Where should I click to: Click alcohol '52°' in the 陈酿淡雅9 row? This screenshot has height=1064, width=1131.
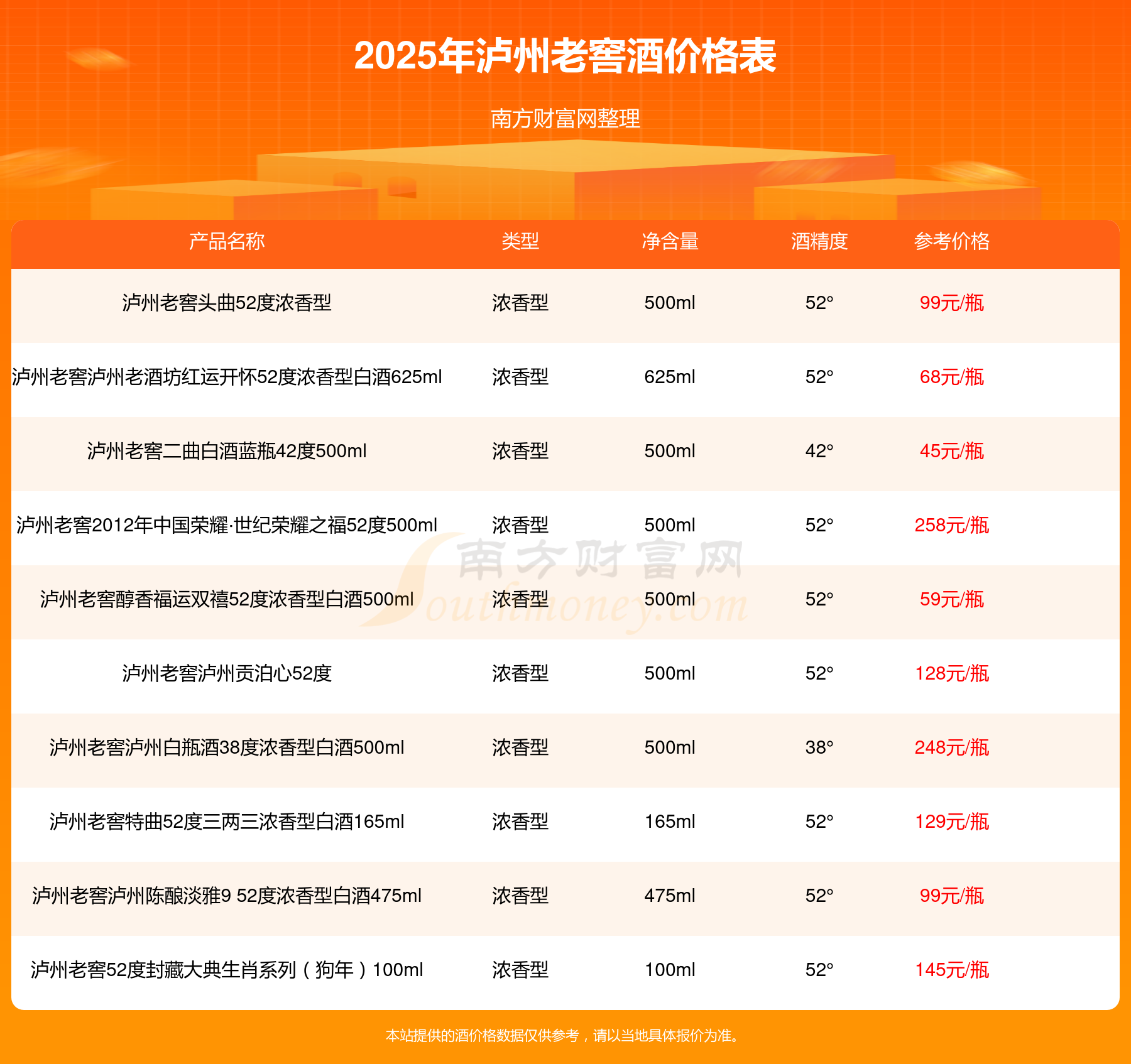(819, 896)
